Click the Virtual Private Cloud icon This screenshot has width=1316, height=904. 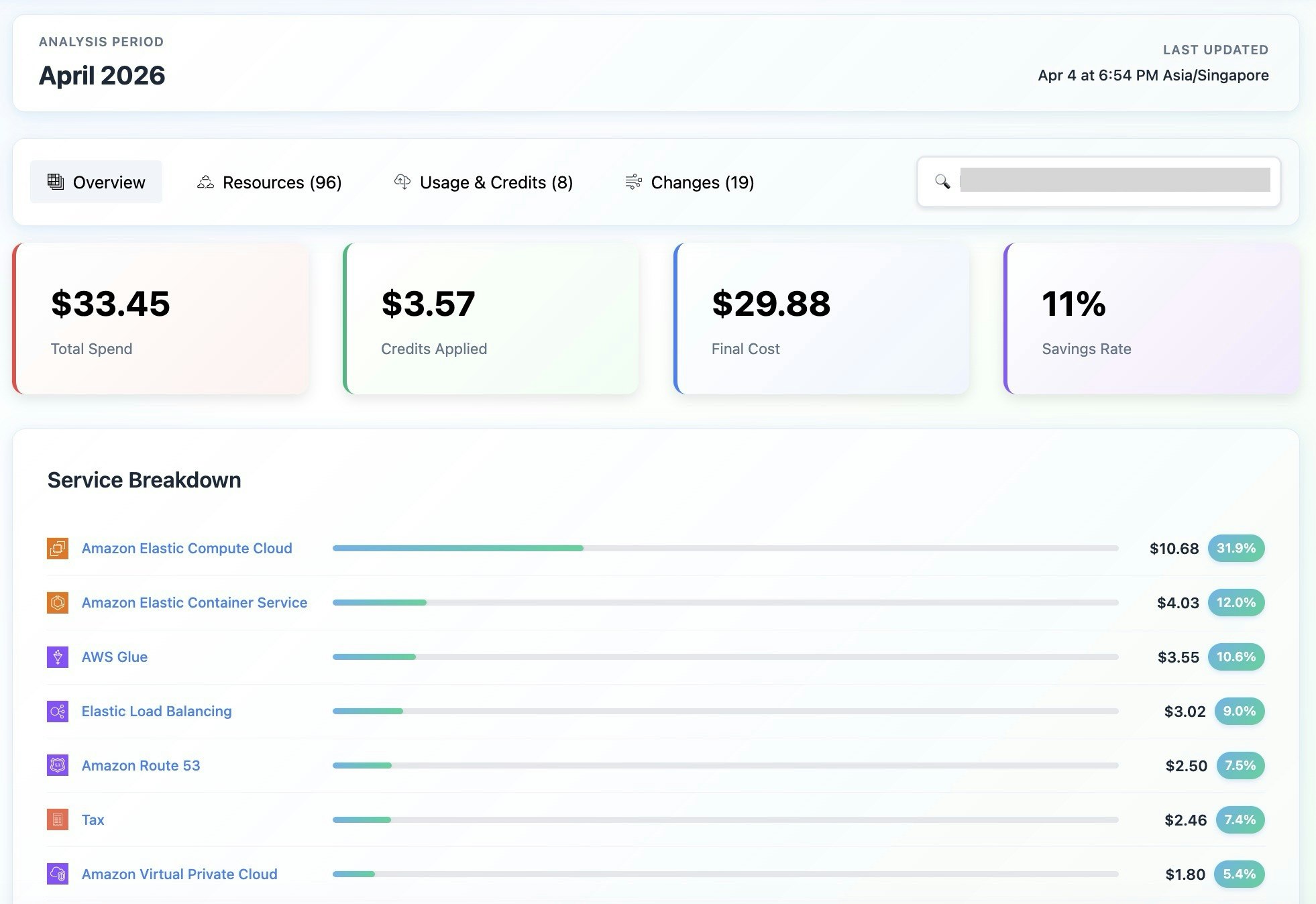click(x=58, y=874)
